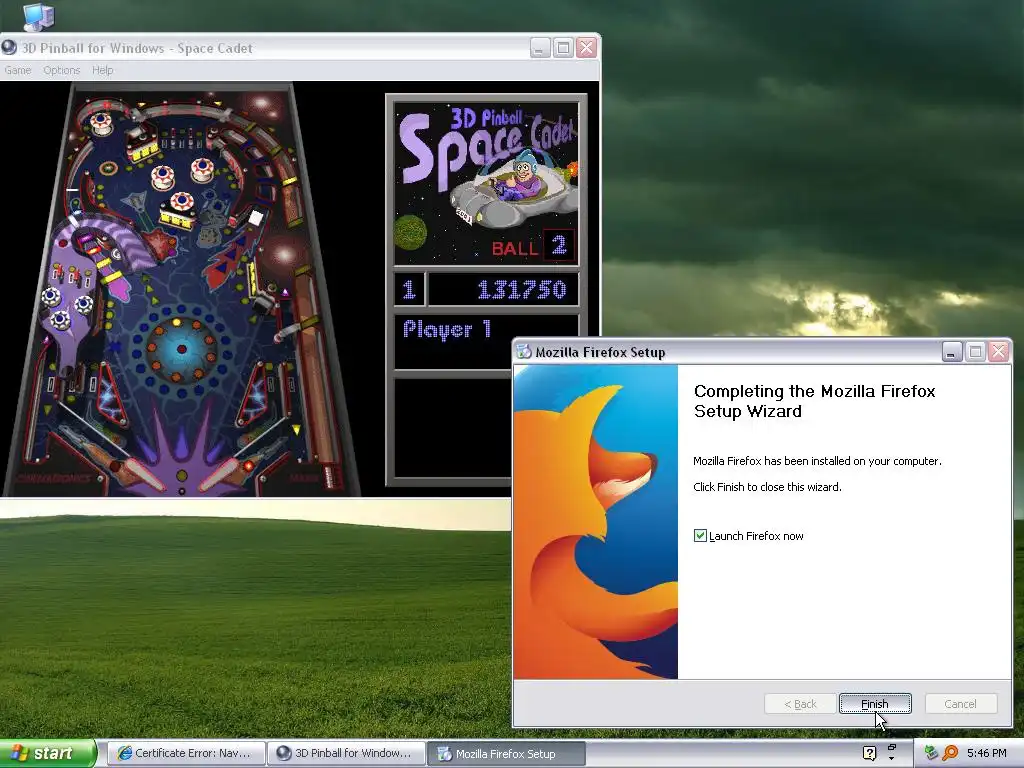Open the Game menu in 3D Pinball
The height and width of the screenshot is (768, 1024).
[x=18, y=70]
